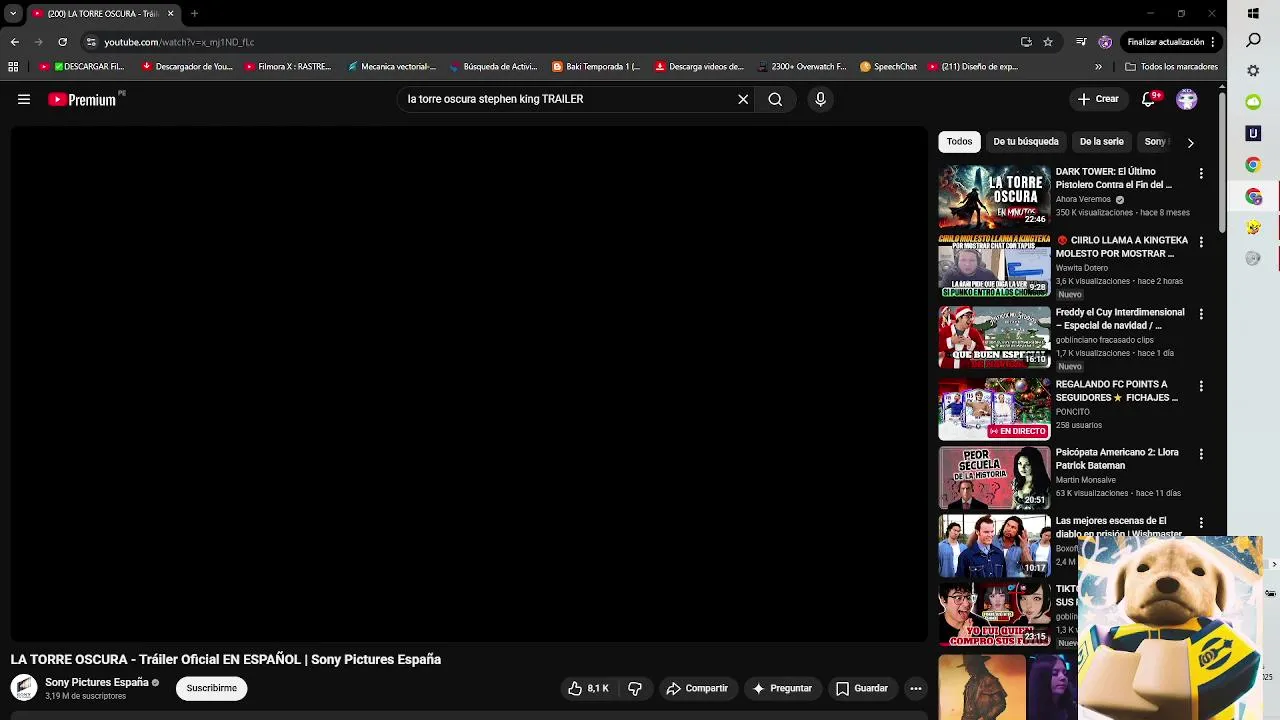Screen dimensions: 1280x720
Task: Clear the search box with X icon
Action: point(743,99)
